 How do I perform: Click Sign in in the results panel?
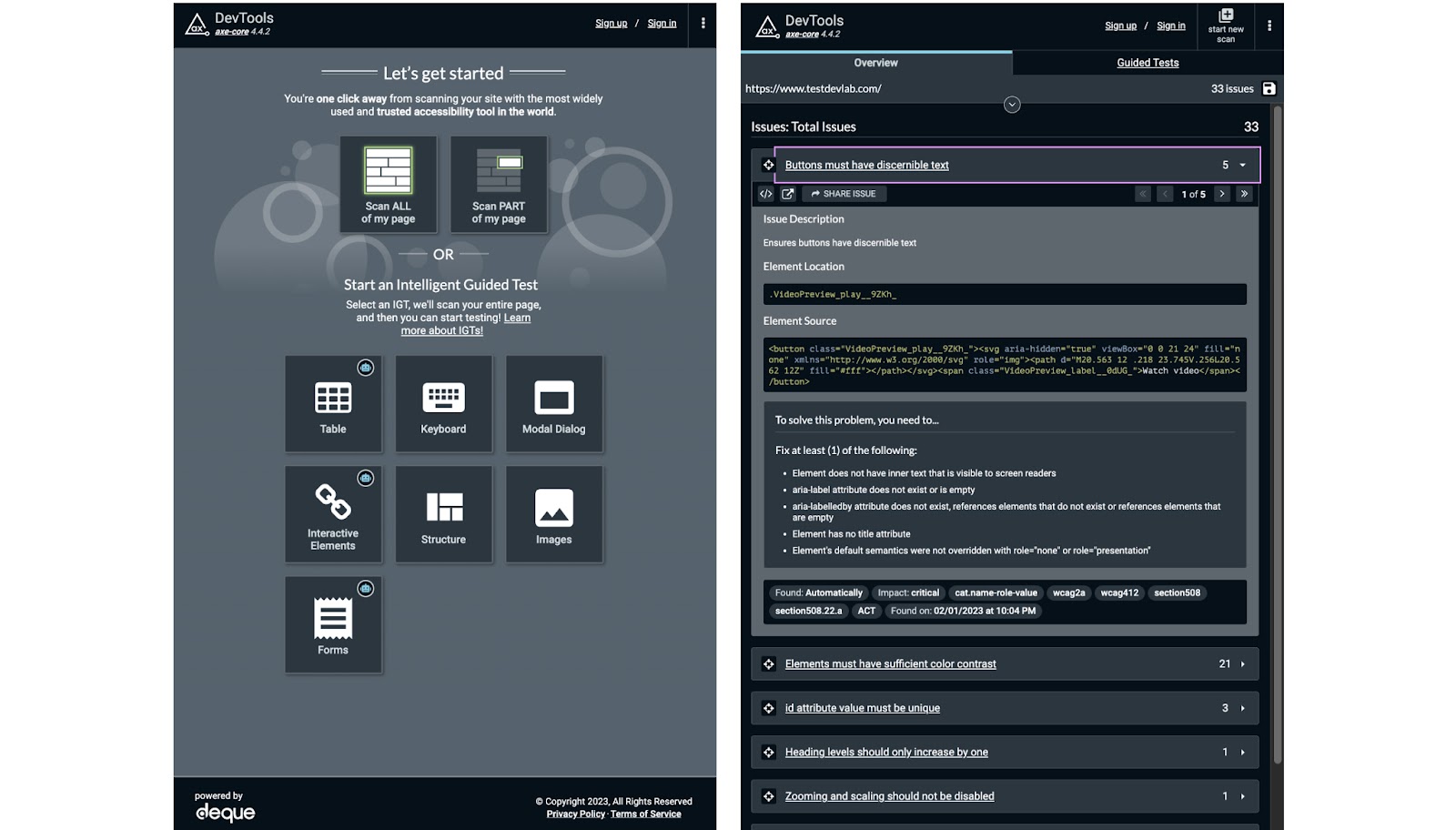(x=1171, y=26)
